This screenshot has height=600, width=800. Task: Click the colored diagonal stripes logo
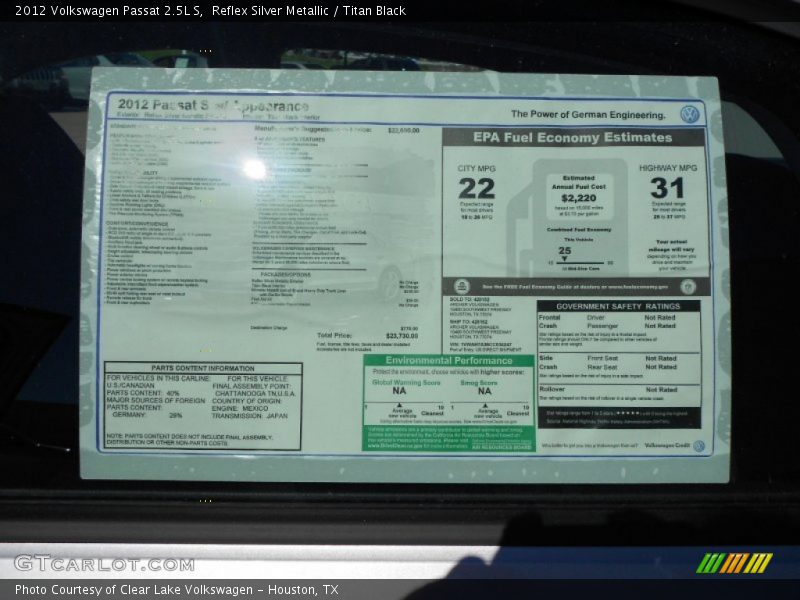click(x=734, y=563)
